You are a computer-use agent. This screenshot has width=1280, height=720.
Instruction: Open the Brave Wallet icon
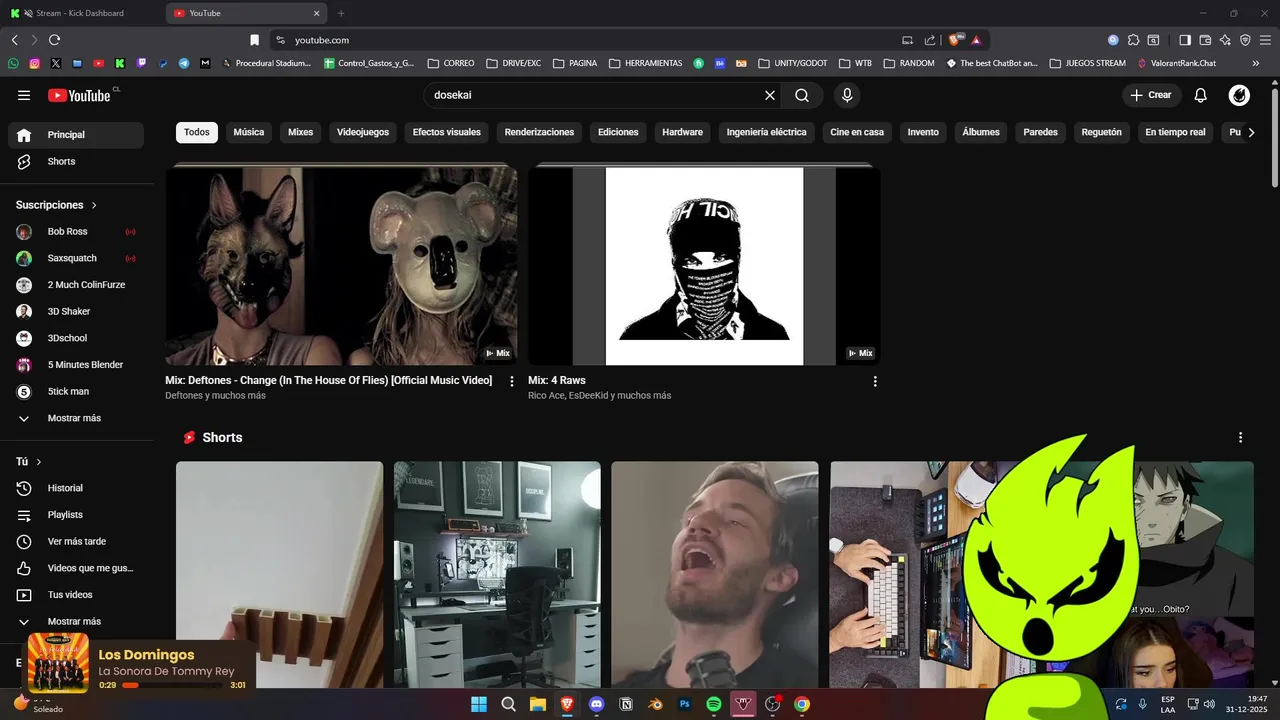click(x=1205, y=40)
